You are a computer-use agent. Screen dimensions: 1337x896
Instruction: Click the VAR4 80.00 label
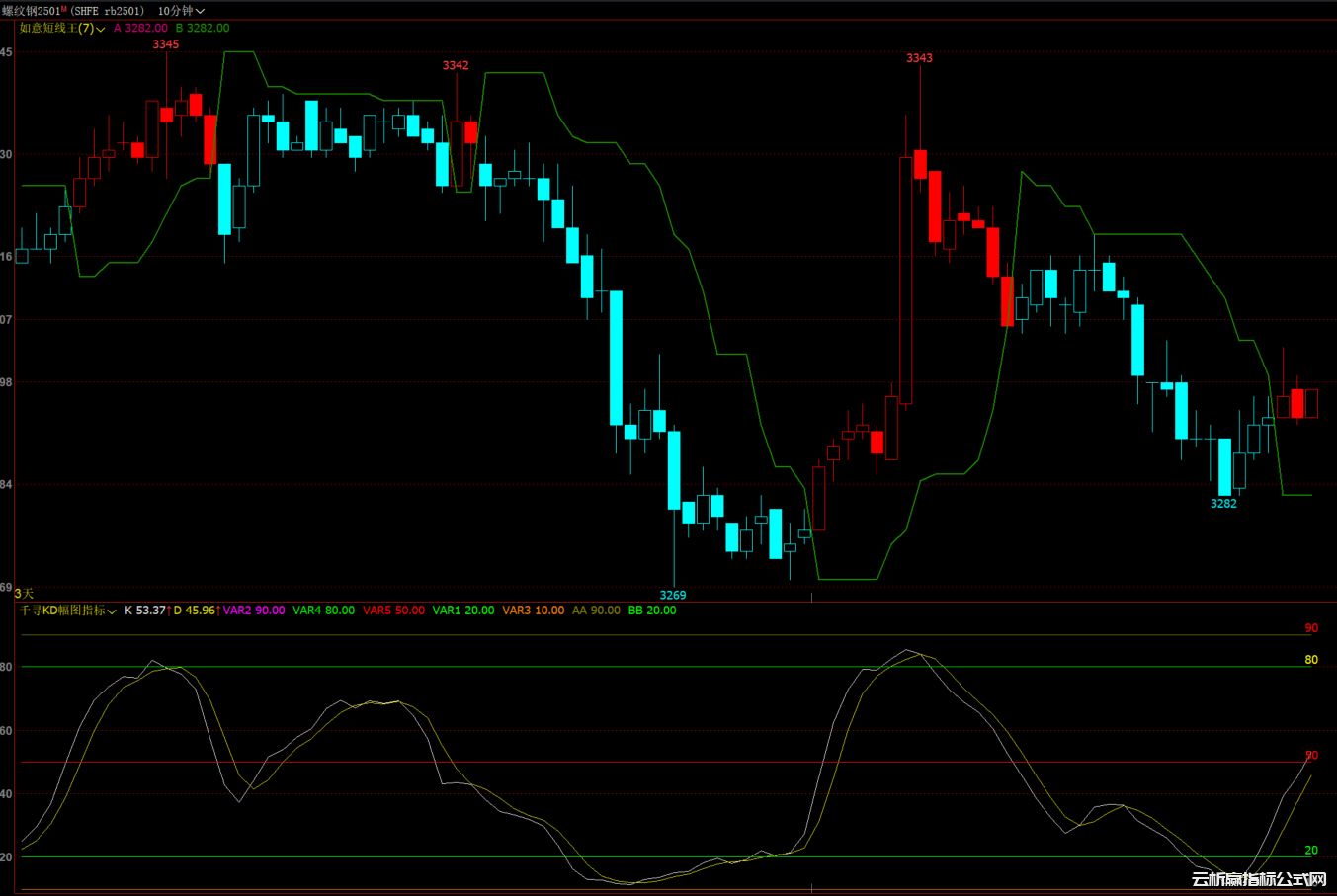tap(324, 611)
